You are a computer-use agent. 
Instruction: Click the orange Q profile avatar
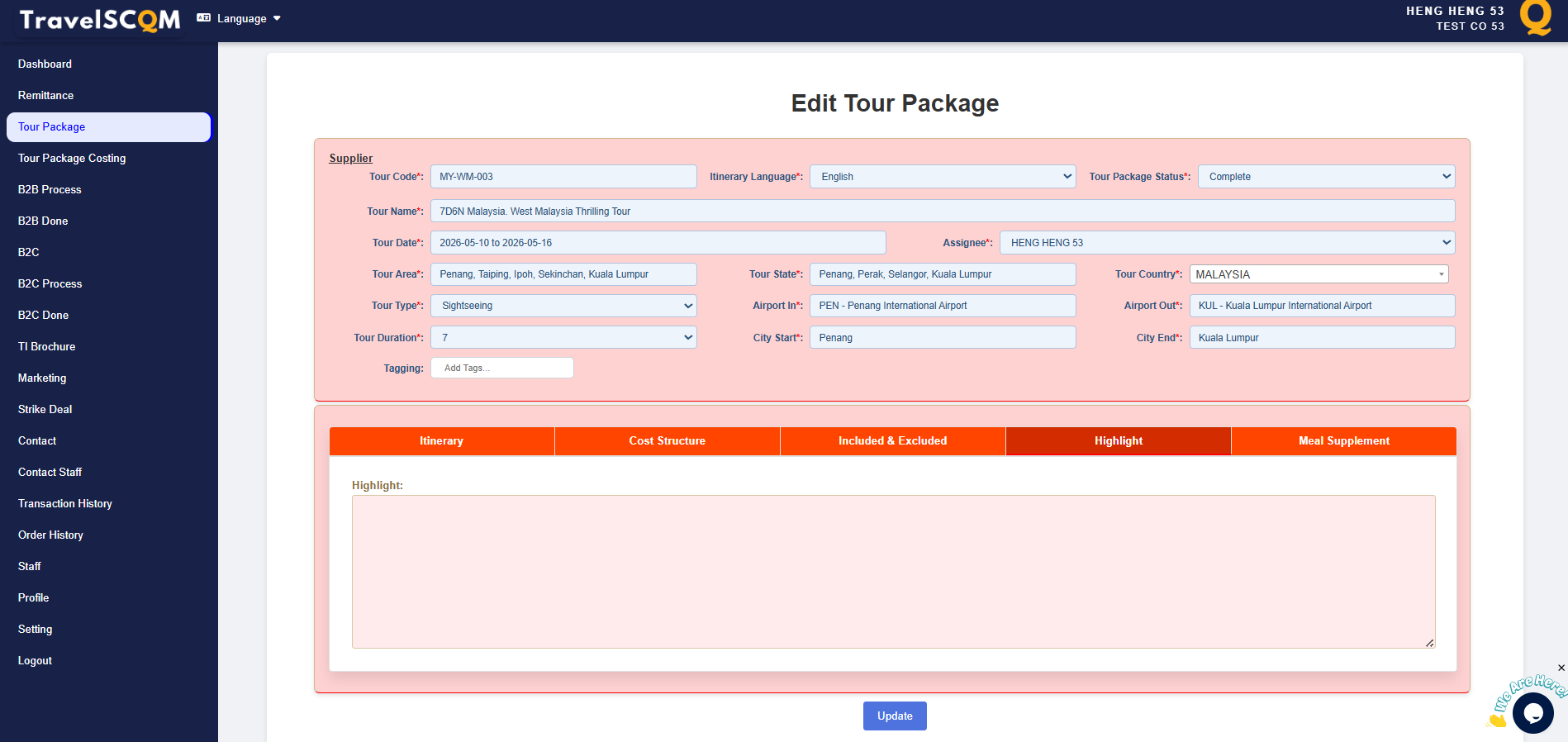click(x=1536, y=17)
